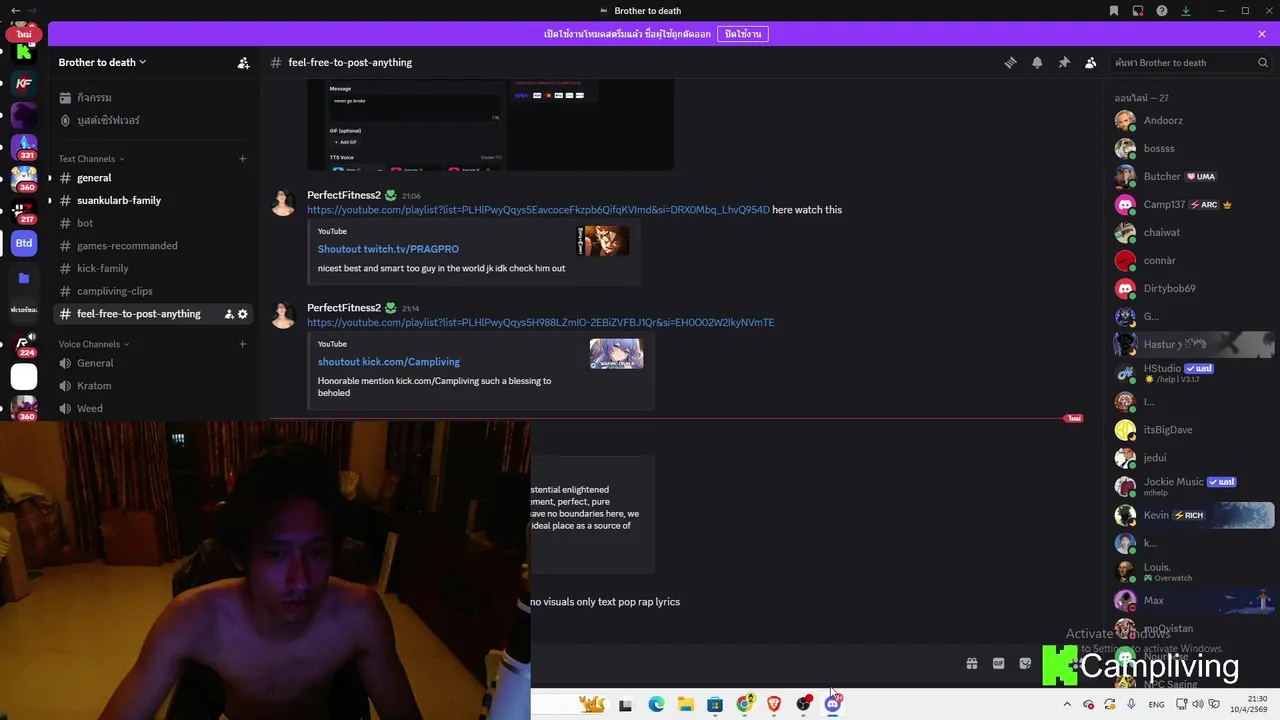This screenshot has width=1280, height=720.
Task: Open HStudio bot member entry
Action: pos(1192,373)
